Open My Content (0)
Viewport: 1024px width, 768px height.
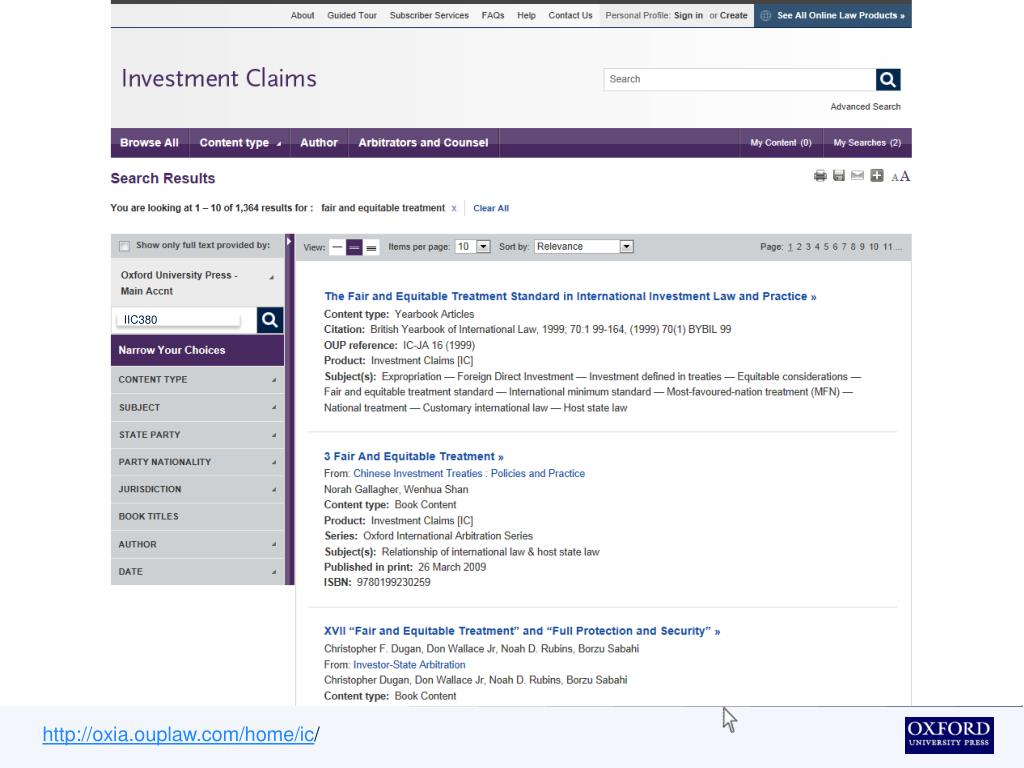[780, 142]
